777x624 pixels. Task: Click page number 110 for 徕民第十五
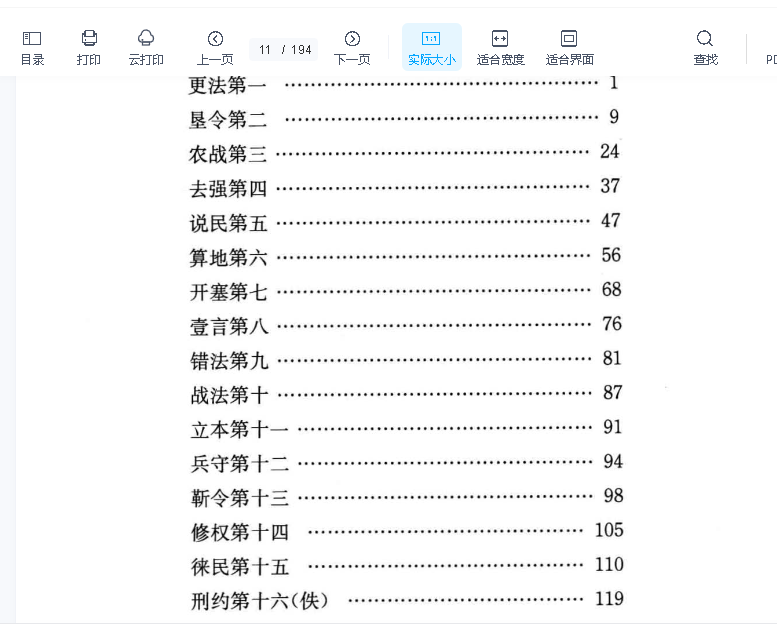point(609,565)
